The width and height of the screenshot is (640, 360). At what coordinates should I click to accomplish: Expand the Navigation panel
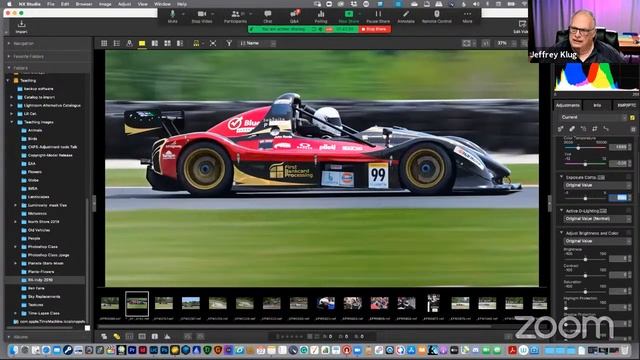point(9,43)
